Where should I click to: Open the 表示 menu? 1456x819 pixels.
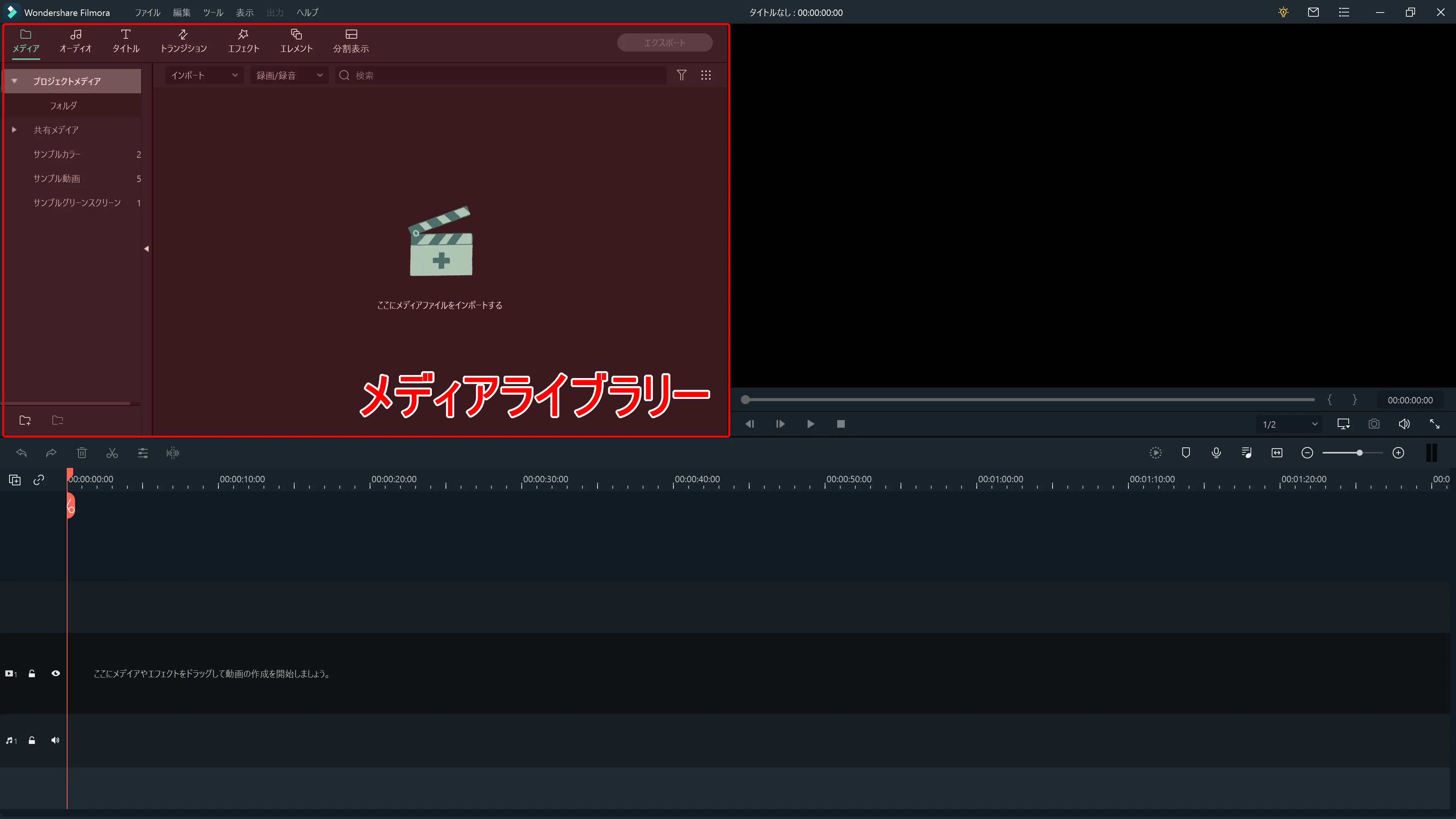click(x=245, y=13)
